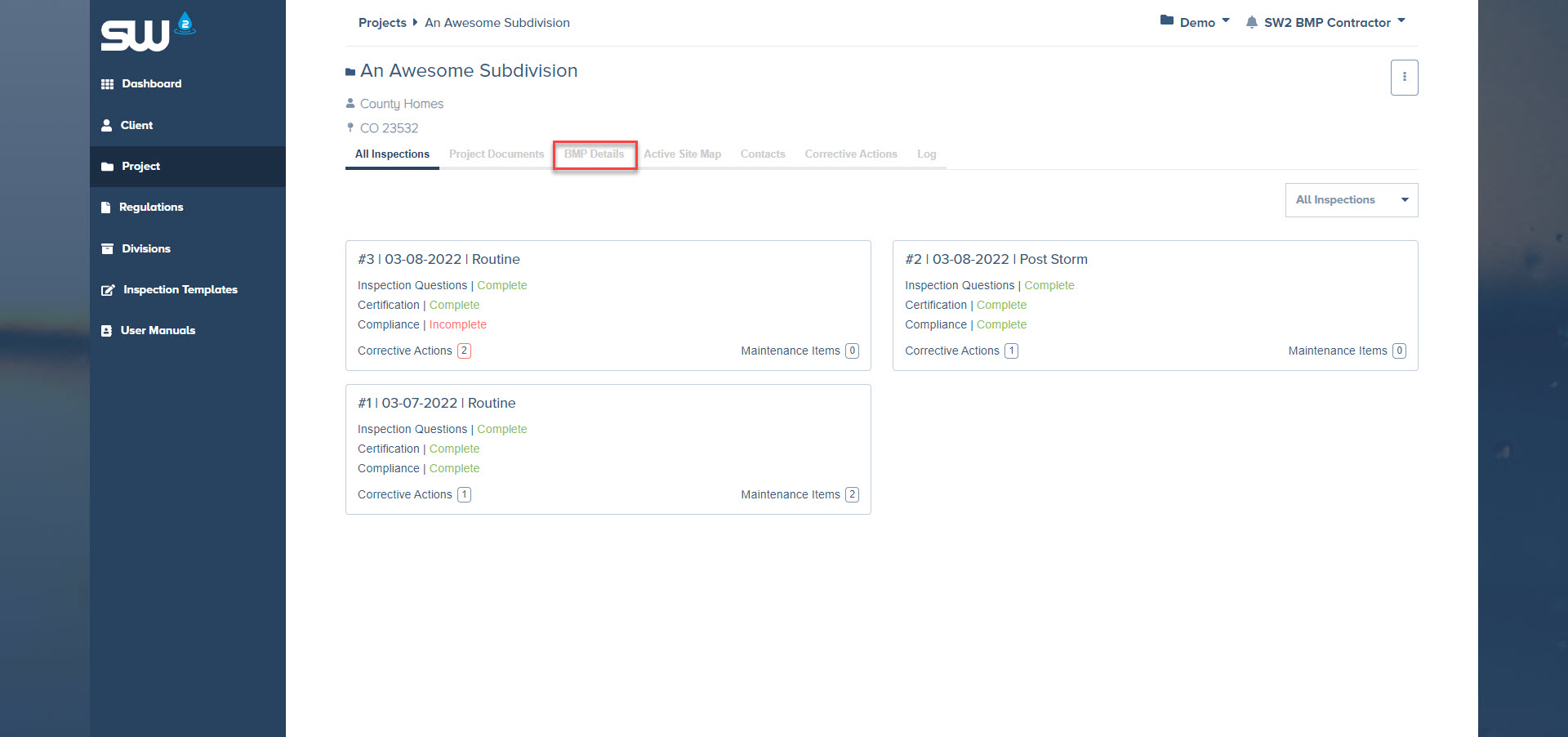1568x737 pixels.
Task: Expand the Demo folder dropdown
Action: [1196, 22]
